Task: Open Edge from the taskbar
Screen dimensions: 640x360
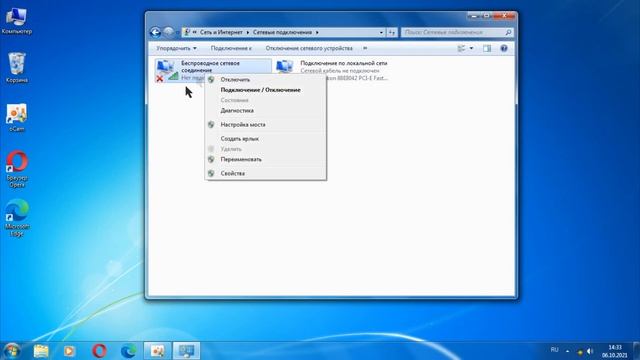Action: pyautogui.click(x=129, y=351)
